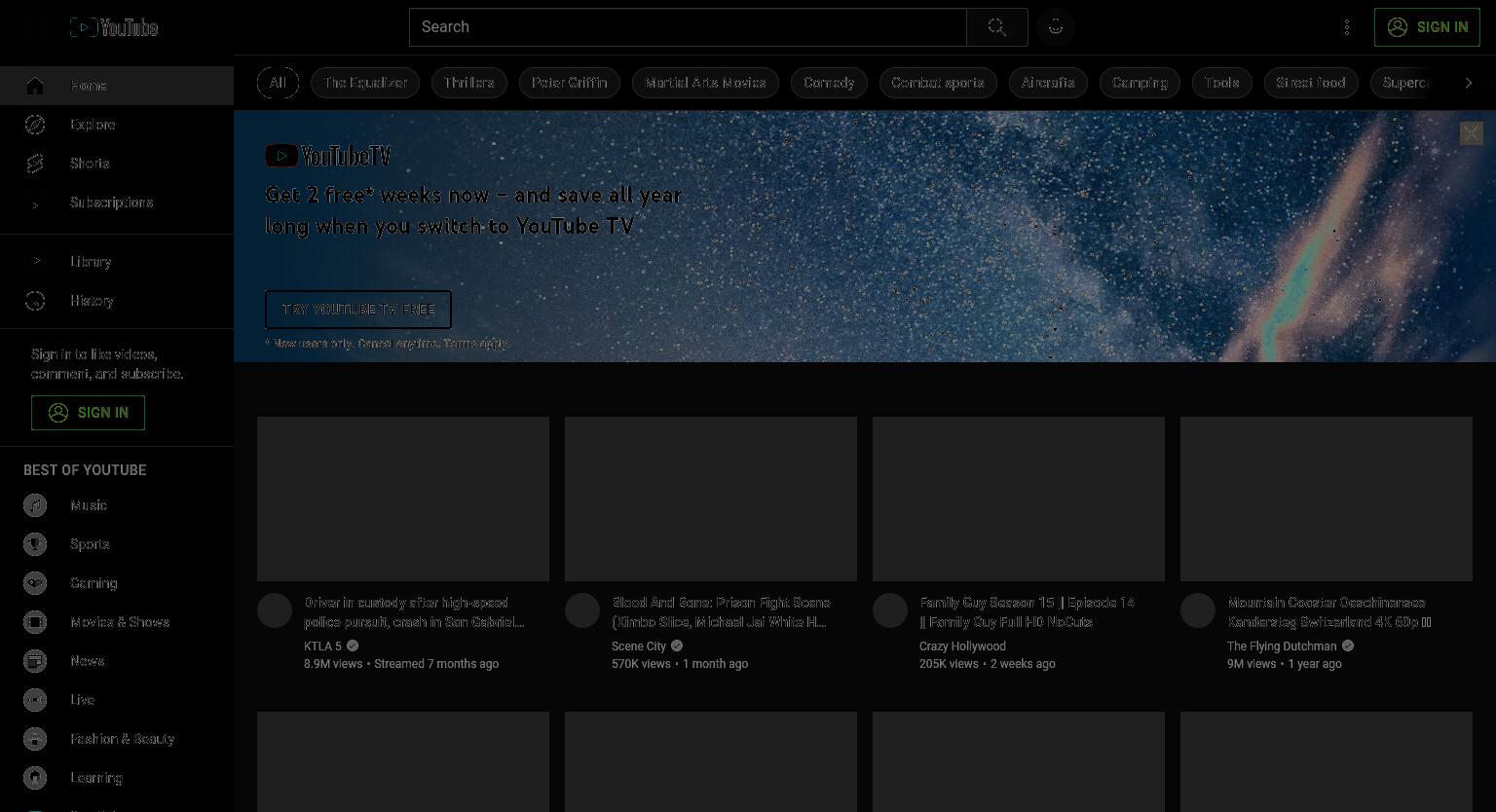This screenshot has width=1496, height=812.
Task: Click SIGN IN button in header
Action: click(x=1427, y=27)
